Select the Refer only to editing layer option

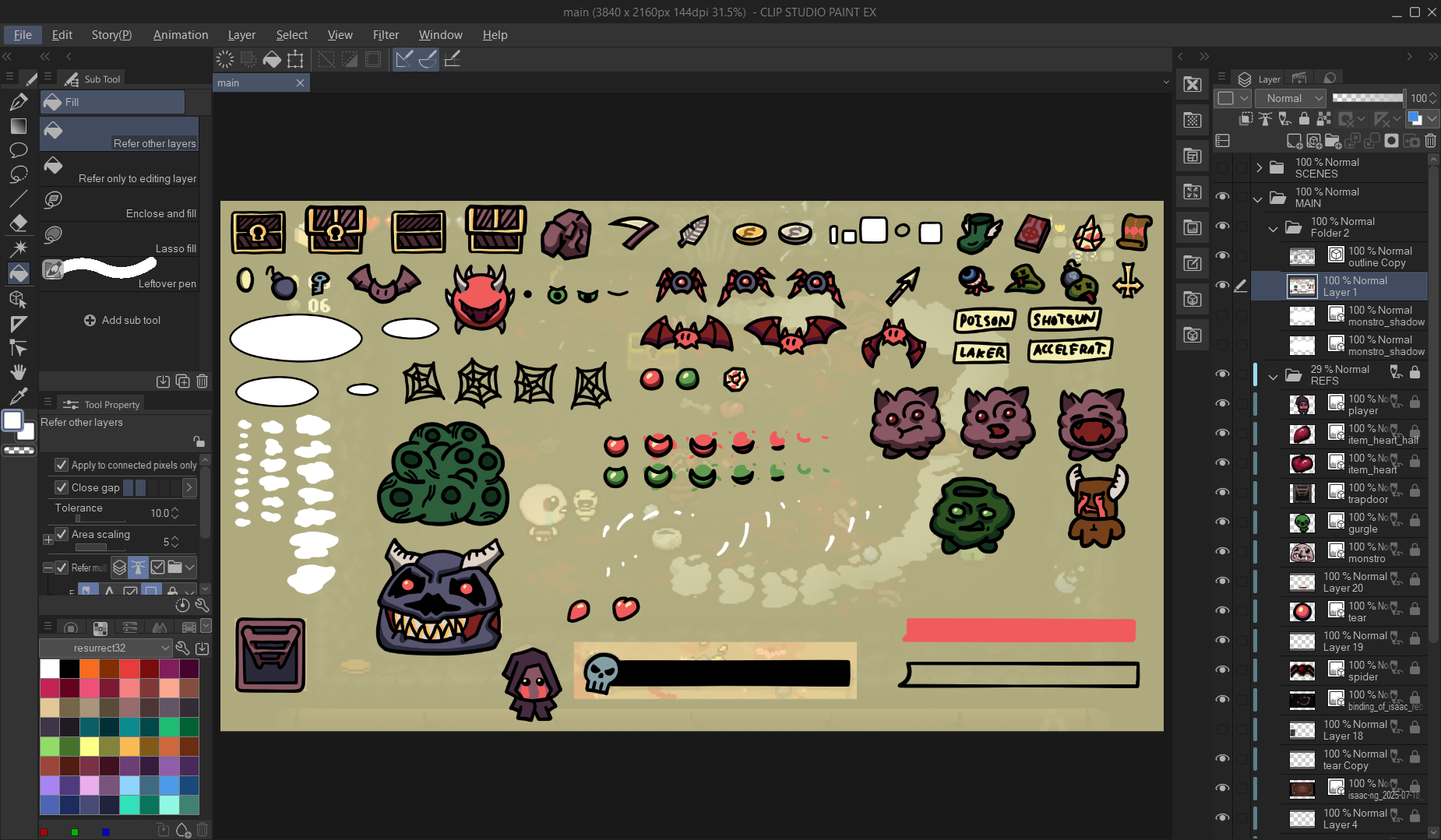[120, 169]
